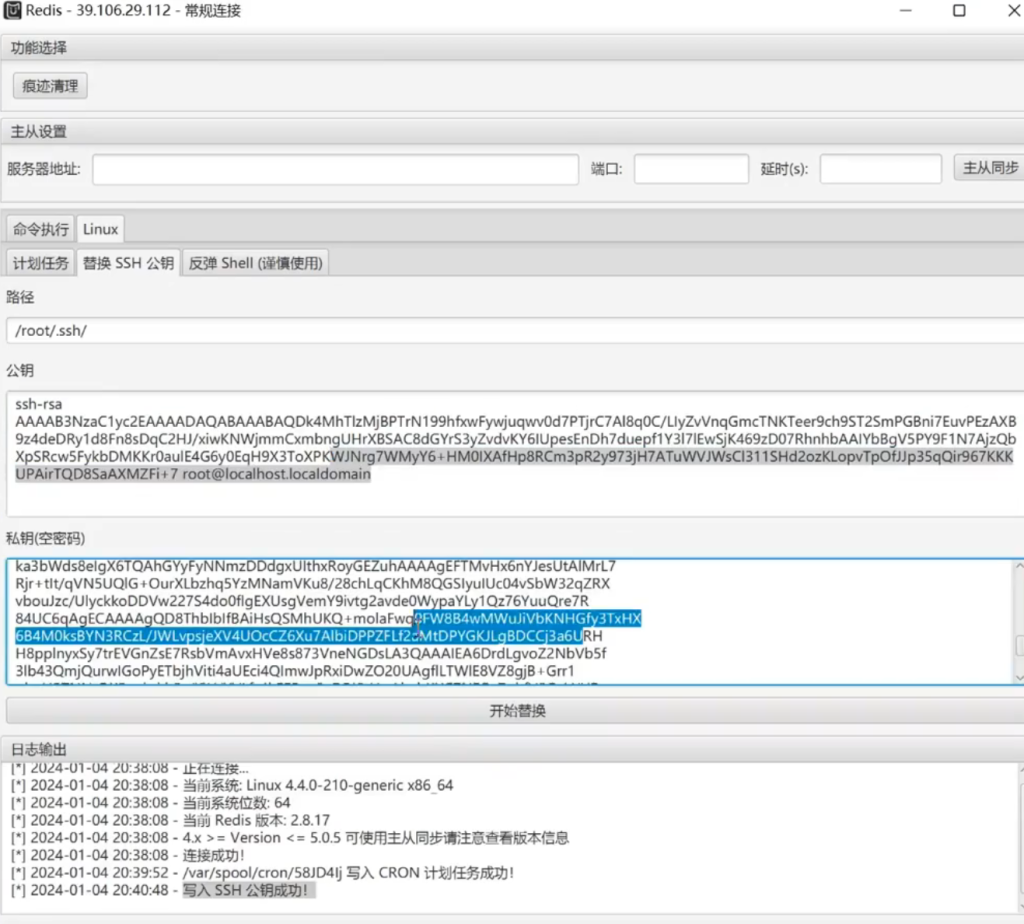The image size is (1024, 924).
Task: Click 'root@localhost.localdomain' in the public key
Action: 276,474
